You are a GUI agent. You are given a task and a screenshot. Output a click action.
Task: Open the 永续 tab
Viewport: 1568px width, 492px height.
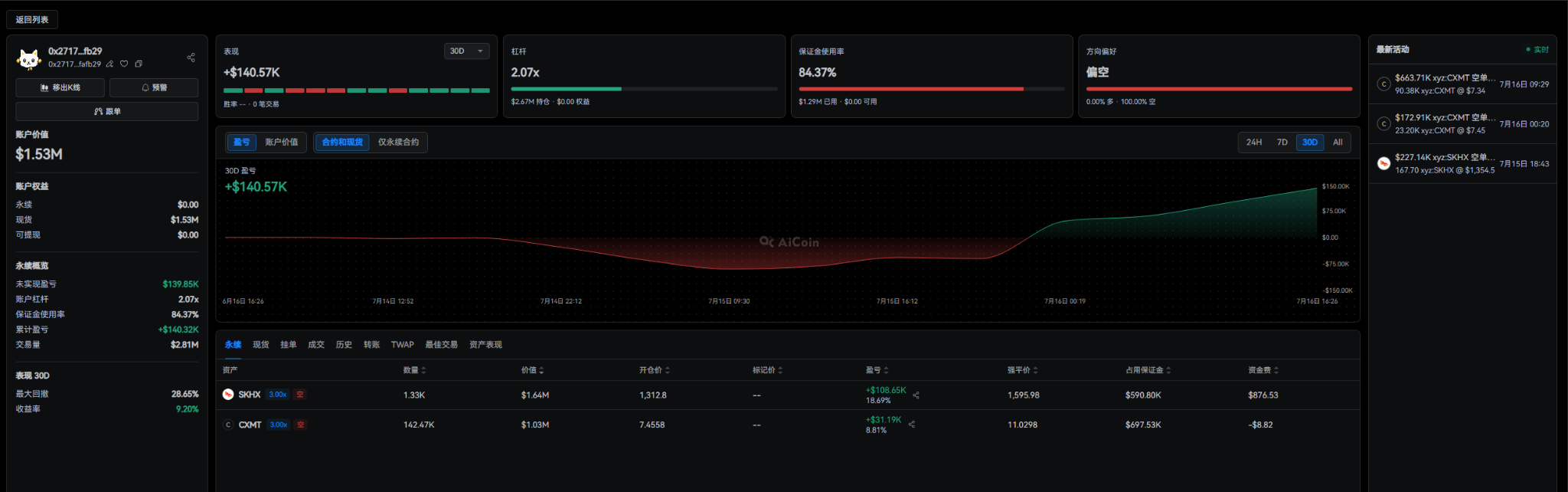tap(233, 345)
